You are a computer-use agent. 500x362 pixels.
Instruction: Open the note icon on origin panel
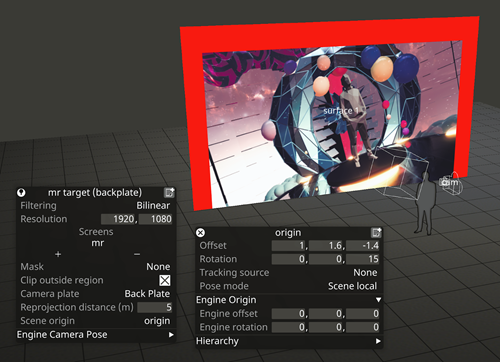[x=376, y=232]
